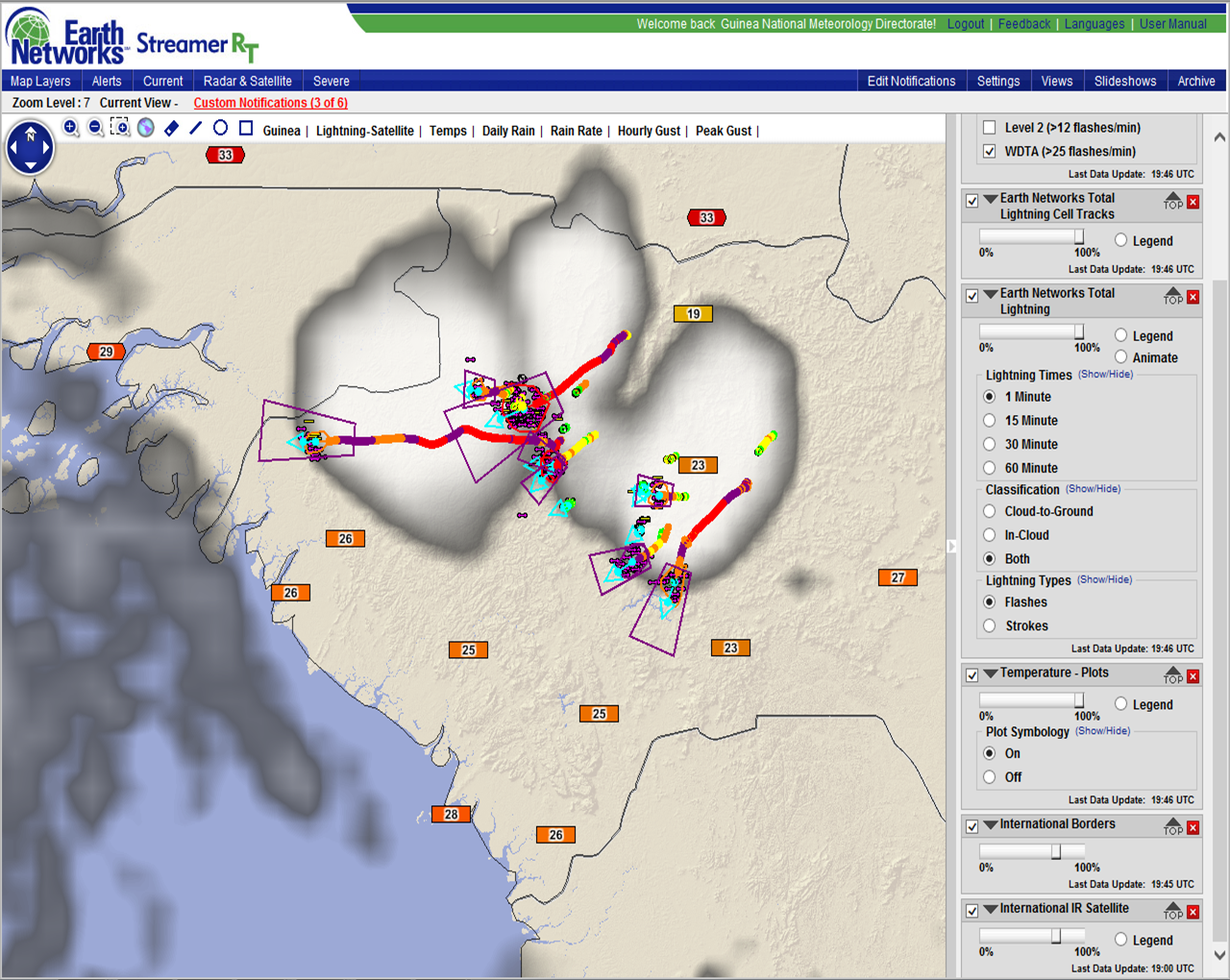Switch to Lightning-Satellite view
This screenshot has height=980, width=1230.
(x=365, y=131)
